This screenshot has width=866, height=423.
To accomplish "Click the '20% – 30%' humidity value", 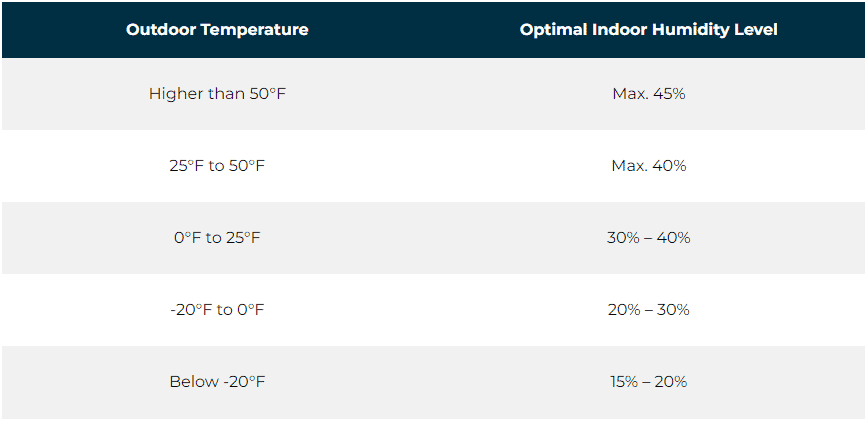I will (649, 310).
